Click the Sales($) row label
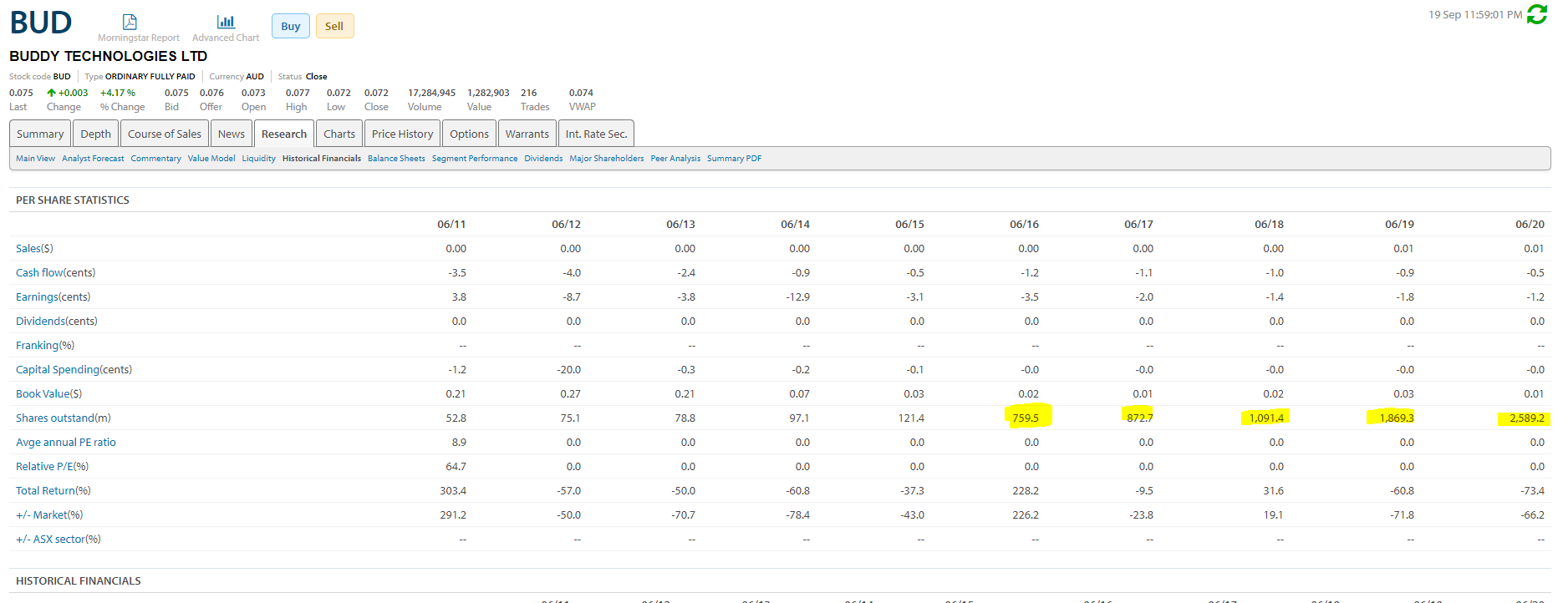Image resolution: width=1568 pixels, height=603 pixels. click(34, 248)
